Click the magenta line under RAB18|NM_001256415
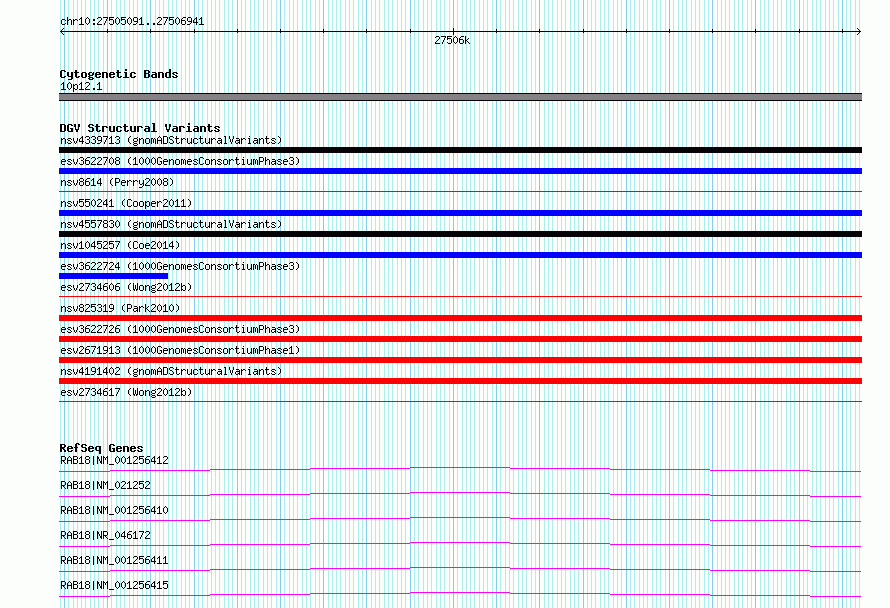This screenshot has height=608, width=890. [460, 594]
